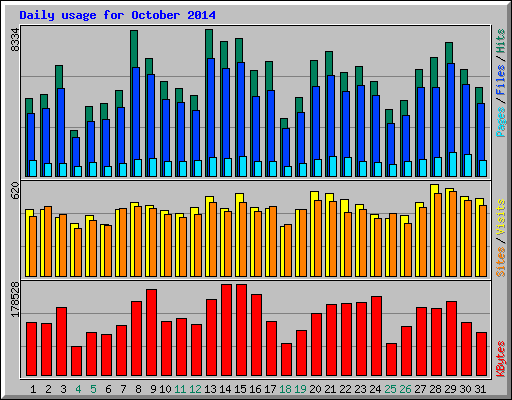512x400 pixels.
Task: Click day label 28 on the x-axis
Action: coord(435,389)
